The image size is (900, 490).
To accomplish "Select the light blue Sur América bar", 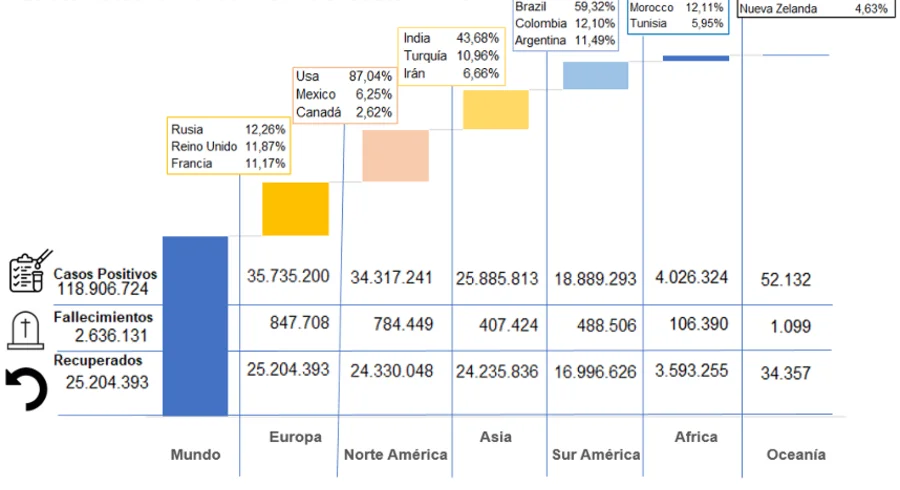I will 595,75.
